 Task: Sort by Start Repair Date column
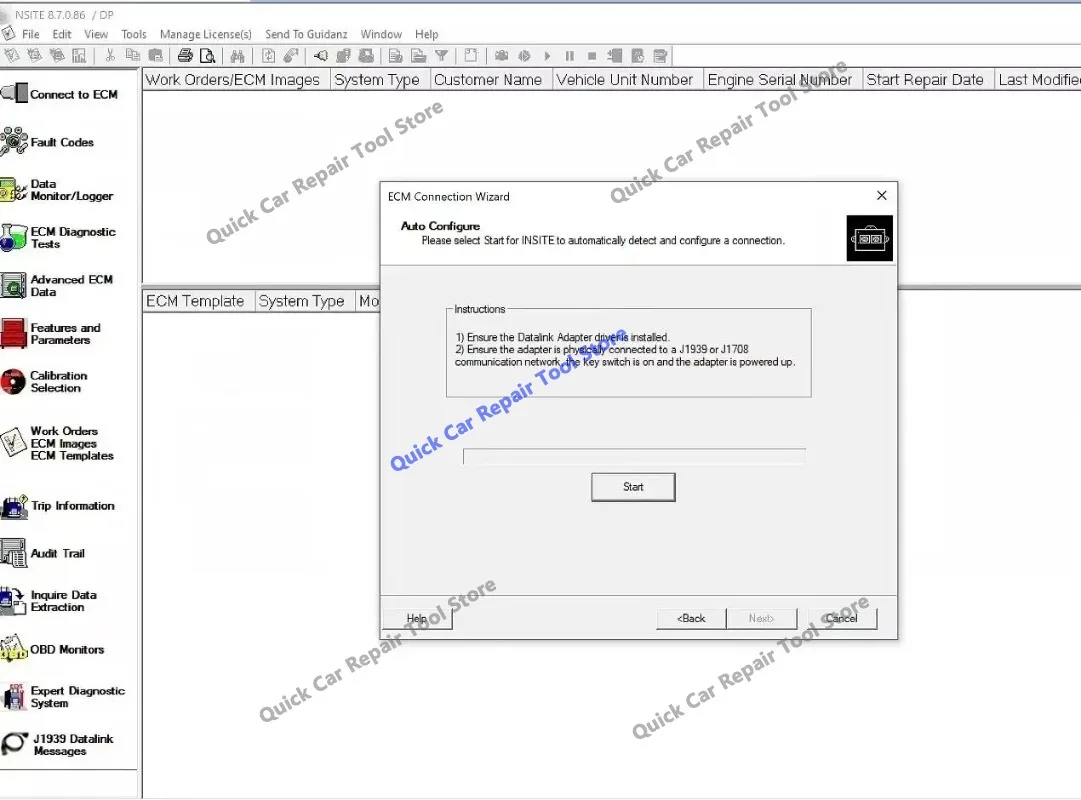tap(928, 80)
